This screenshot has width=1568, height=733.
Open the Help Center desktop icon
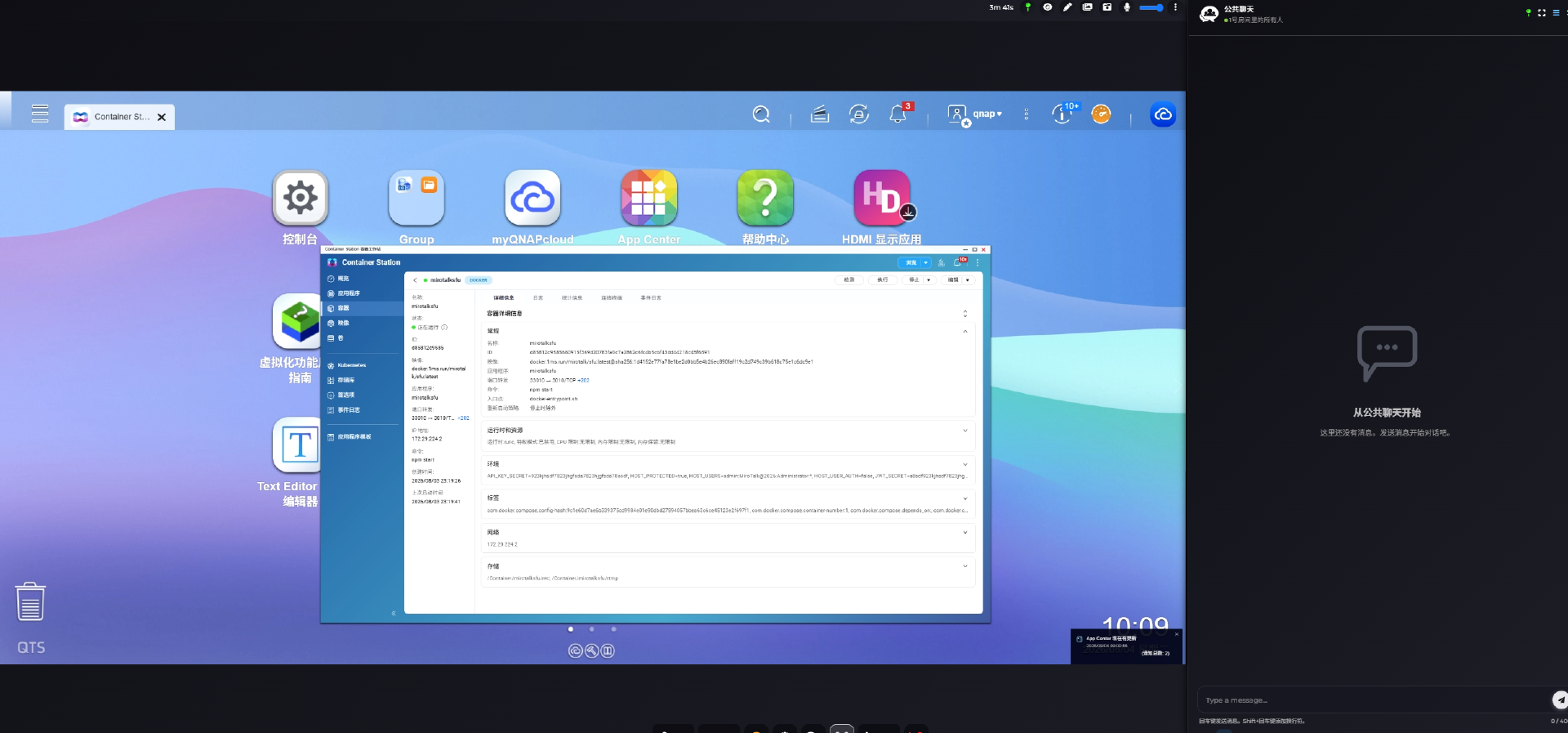(765, 198)
